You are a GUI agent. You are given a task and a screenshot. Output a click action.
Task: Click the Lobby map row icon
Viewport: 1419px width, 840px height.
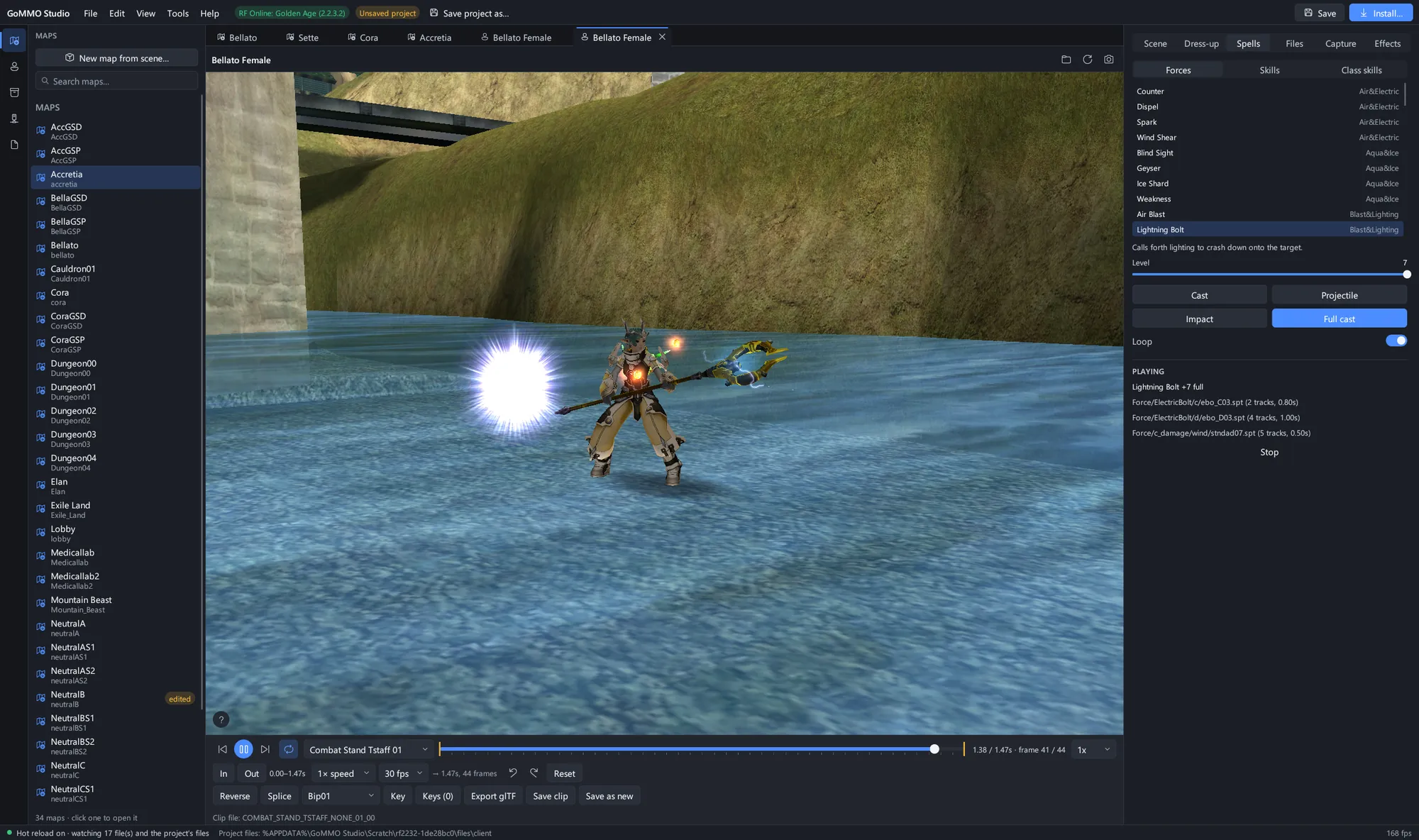point(41,533)
